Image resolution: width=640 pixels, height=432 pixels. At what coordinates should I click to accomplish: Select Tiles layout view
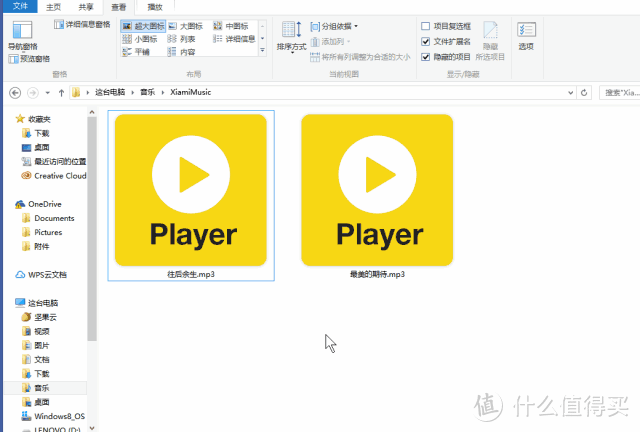tap(136, 52)
